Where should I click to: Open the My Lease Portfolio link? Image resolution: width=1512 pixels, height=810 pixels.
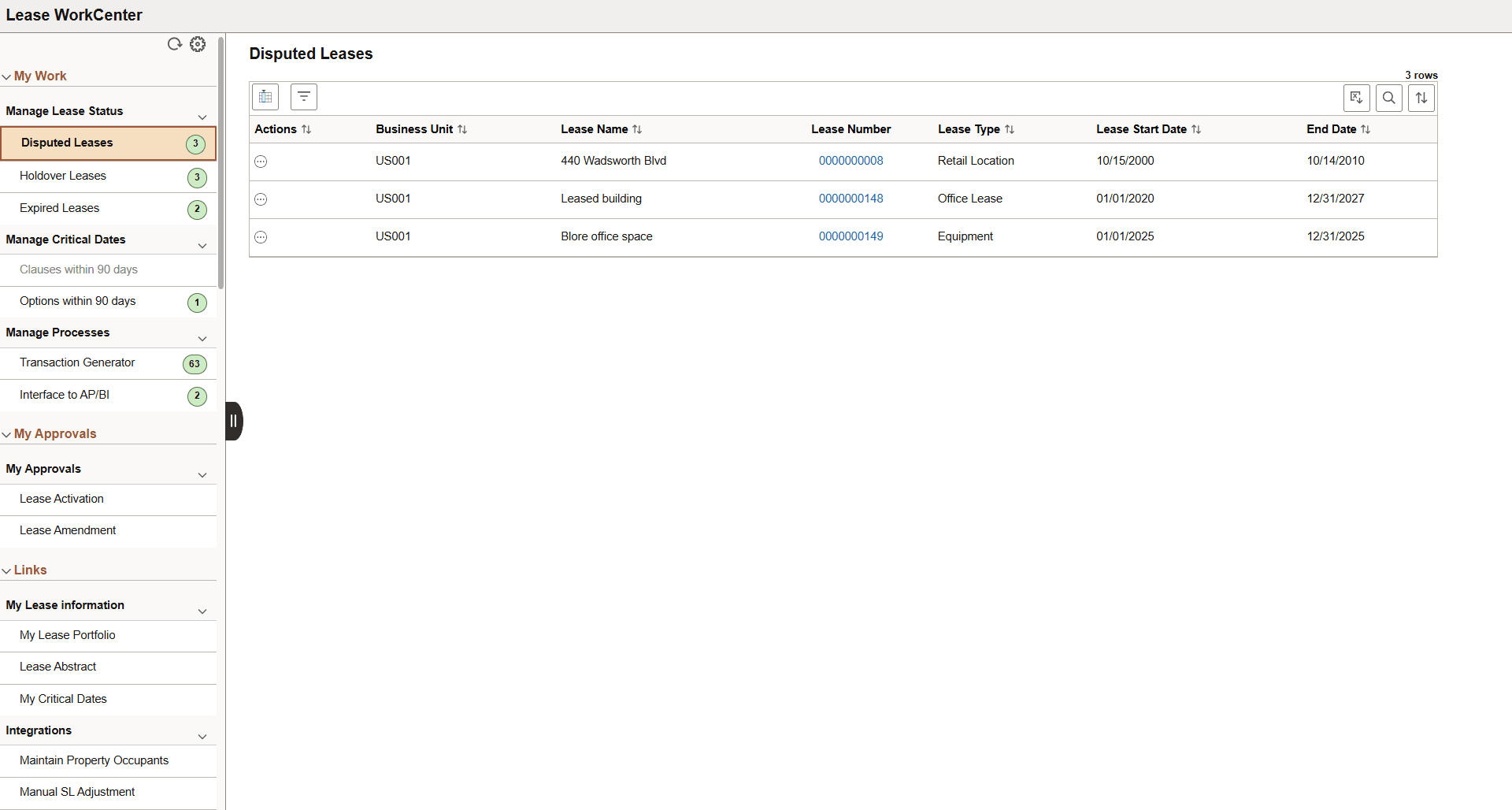68,634
